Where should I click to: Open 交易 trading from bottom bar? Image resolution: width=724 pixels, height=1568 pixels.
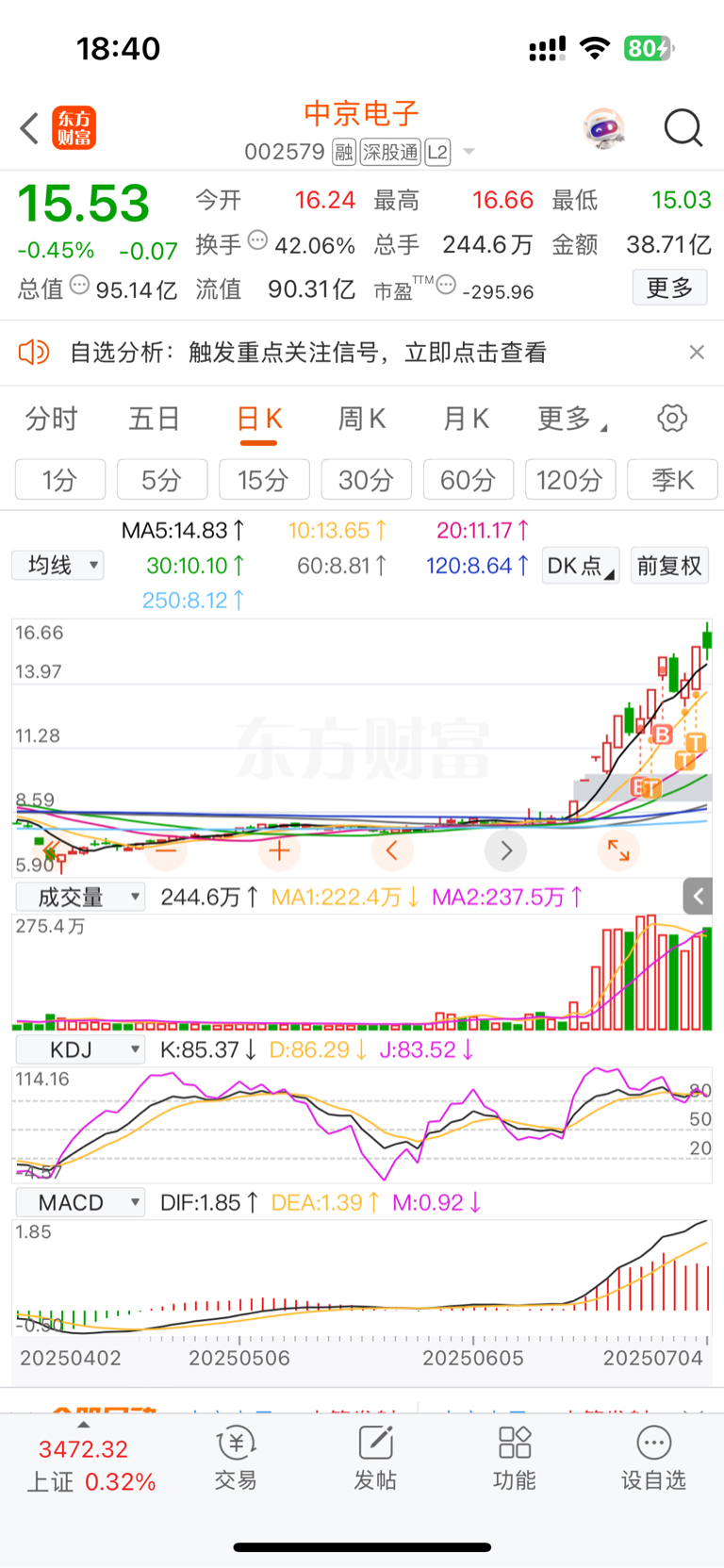pyautogui.click(x=236, y=1459)
